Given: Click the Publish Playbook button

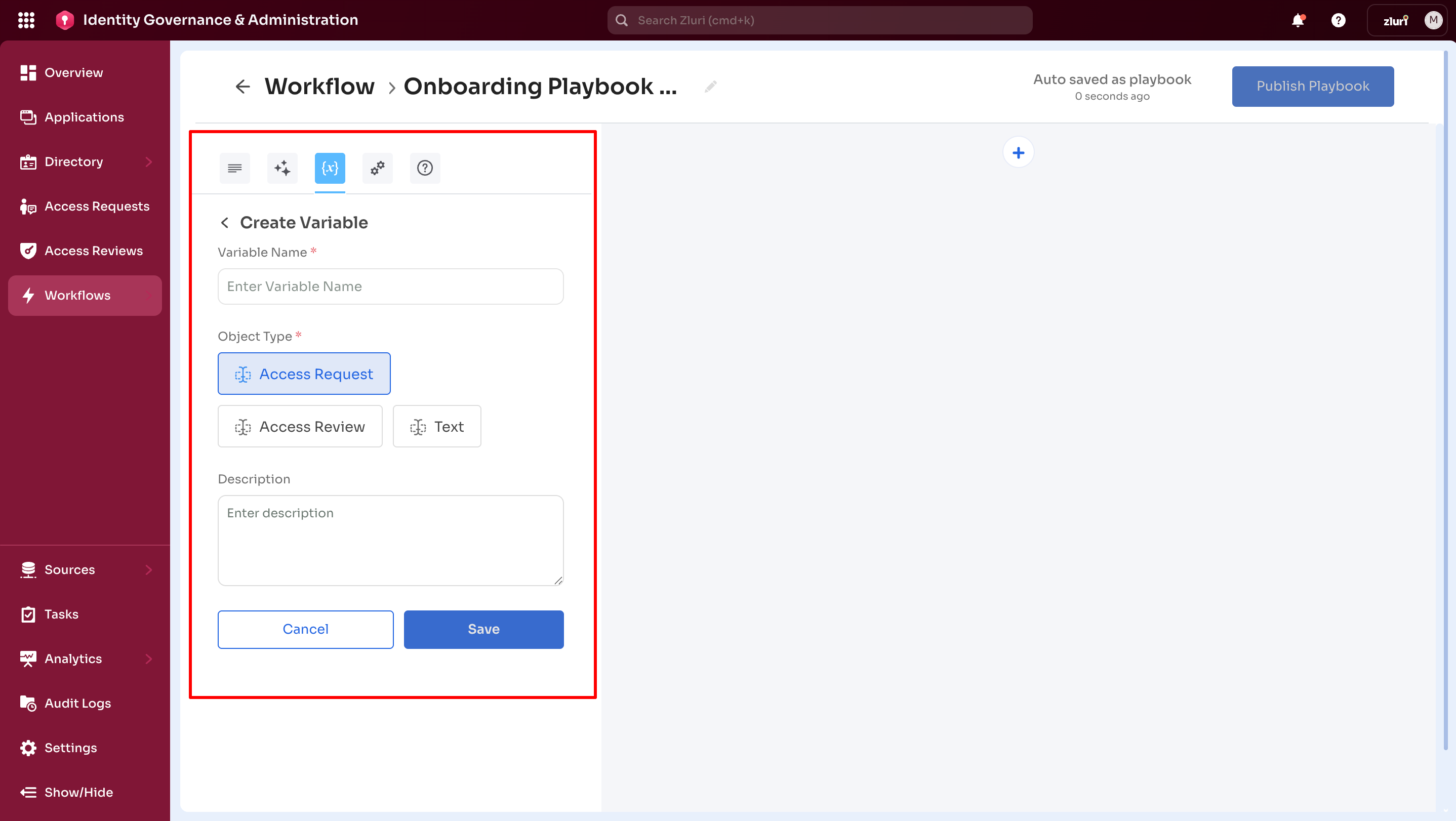Looking at the screenshot, I should point(1312,86).
